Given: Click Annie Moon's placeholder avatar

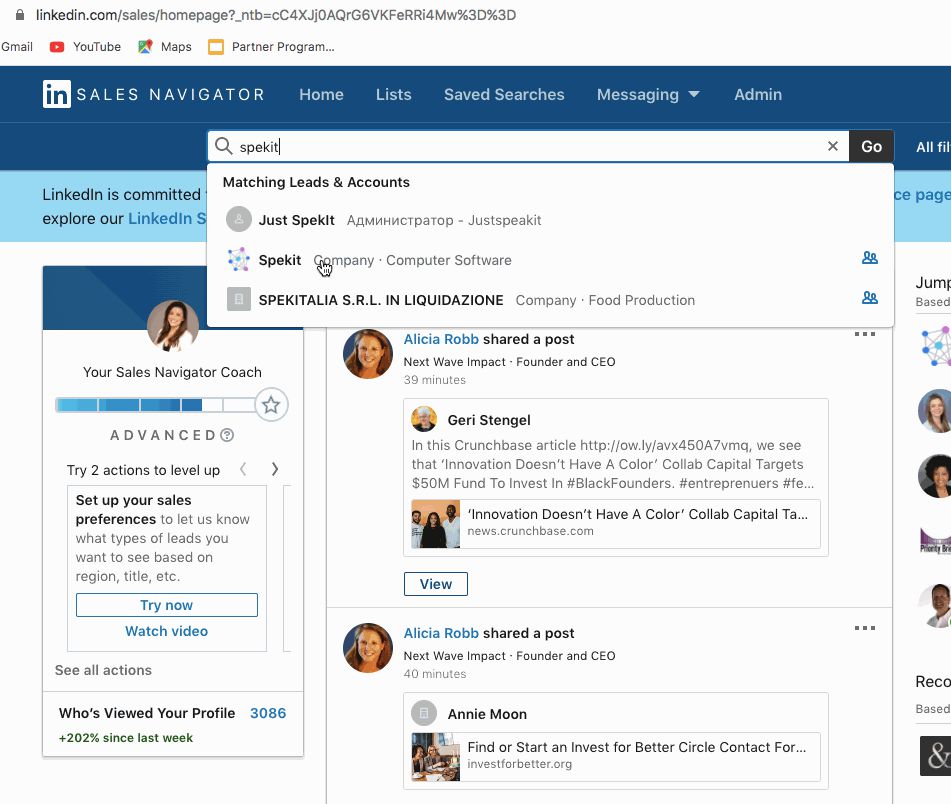Looking at the screenshot, I should 424,713.
